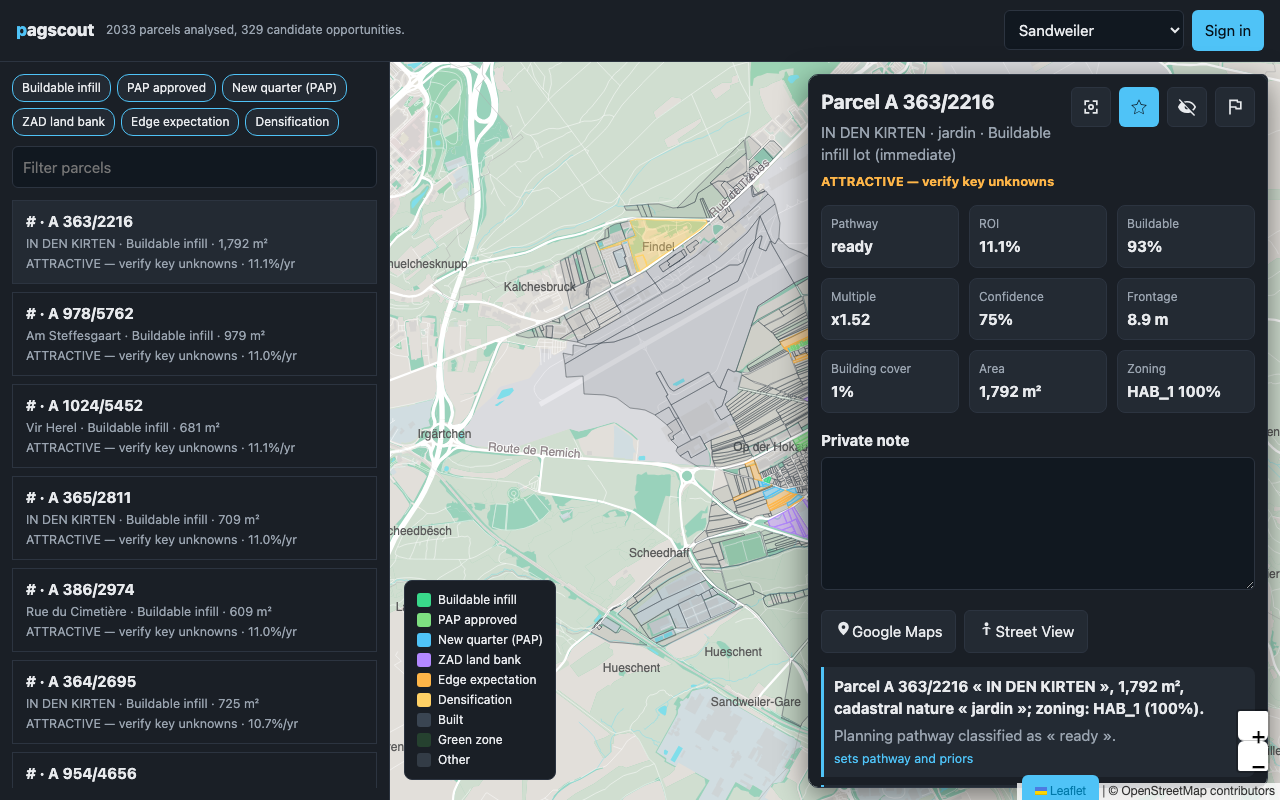Screen dimensions: 1280x800
Task: Open parcel in Google Maps
Action: click(x=888, y=631)
